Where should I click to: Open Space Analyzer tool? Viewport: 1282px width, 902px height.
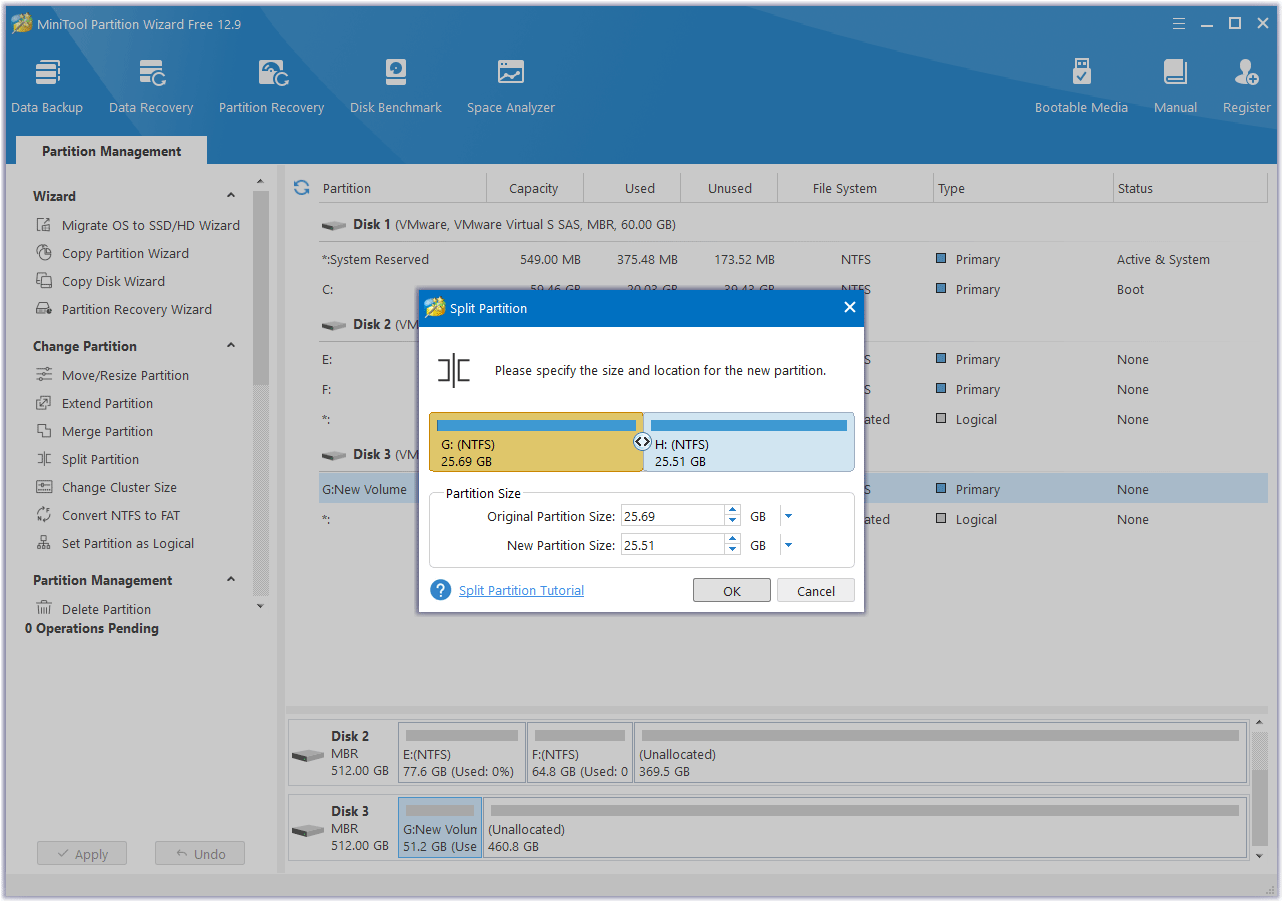click(511, 86)
